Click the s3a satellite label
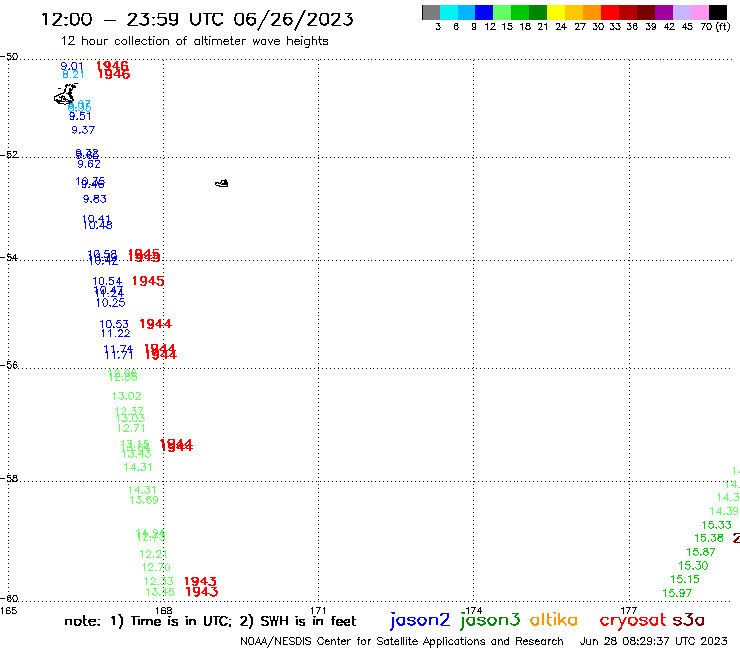 pos(688,620)
